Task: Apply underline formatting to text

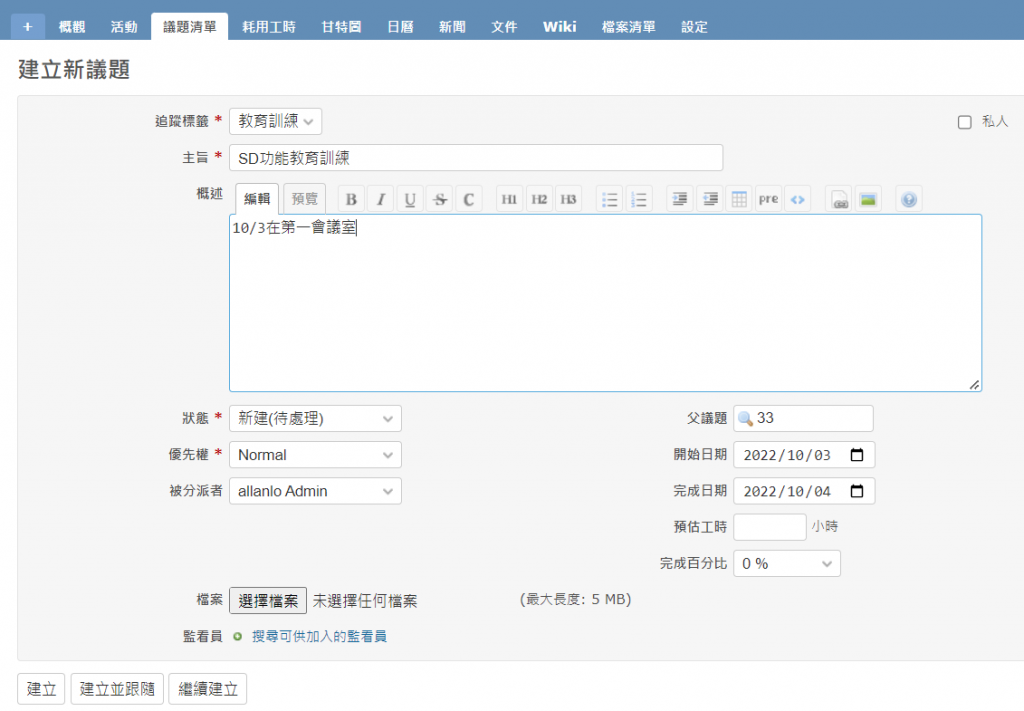Action: point(410,199)
